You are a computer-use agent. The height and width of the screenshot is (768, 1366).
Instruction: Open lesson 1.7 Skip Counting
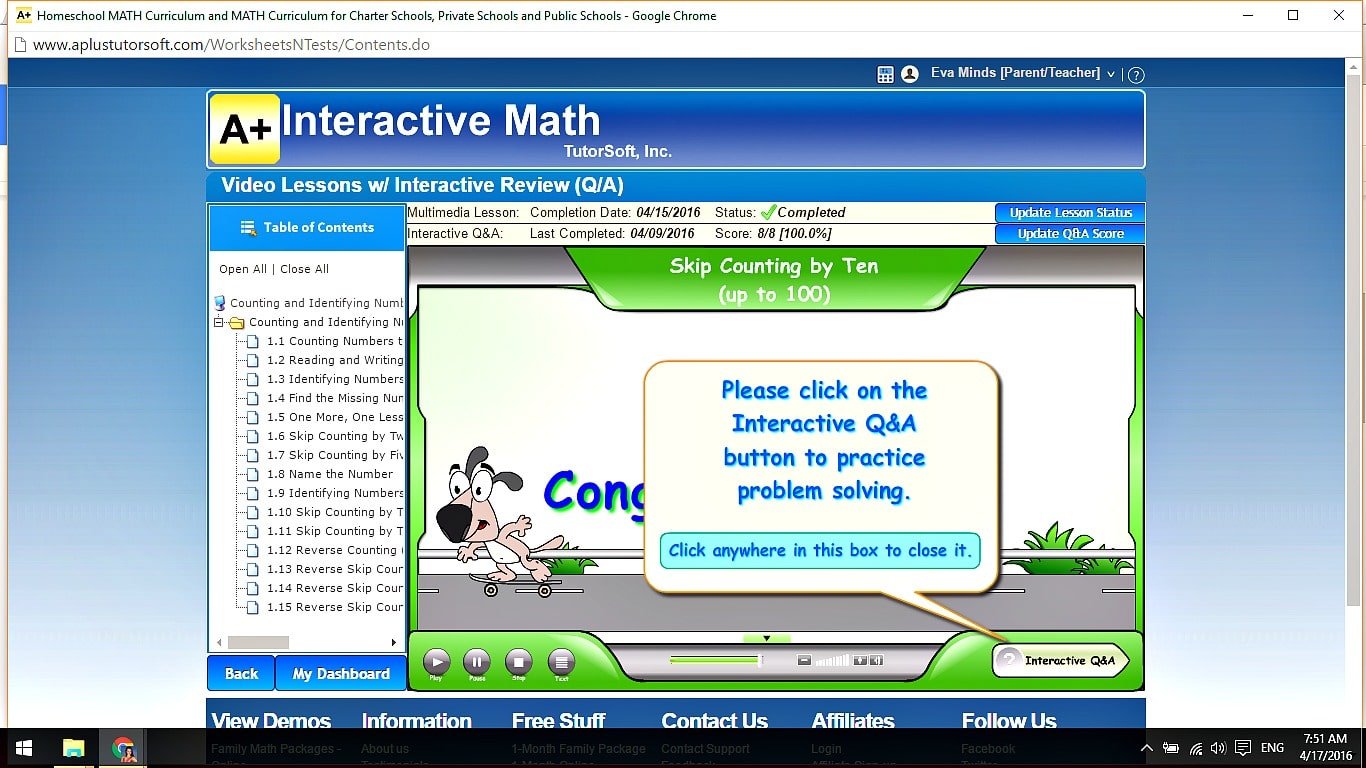click(335, 455)
